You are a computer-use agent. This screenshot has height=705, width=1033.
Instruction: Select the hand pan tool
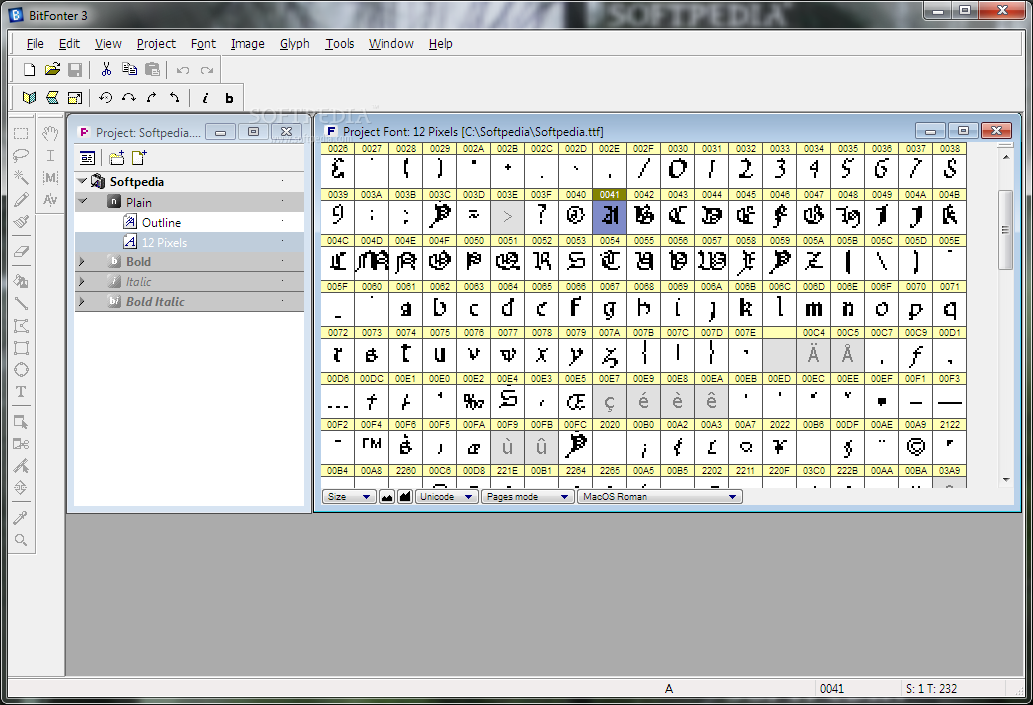point(50,134)
